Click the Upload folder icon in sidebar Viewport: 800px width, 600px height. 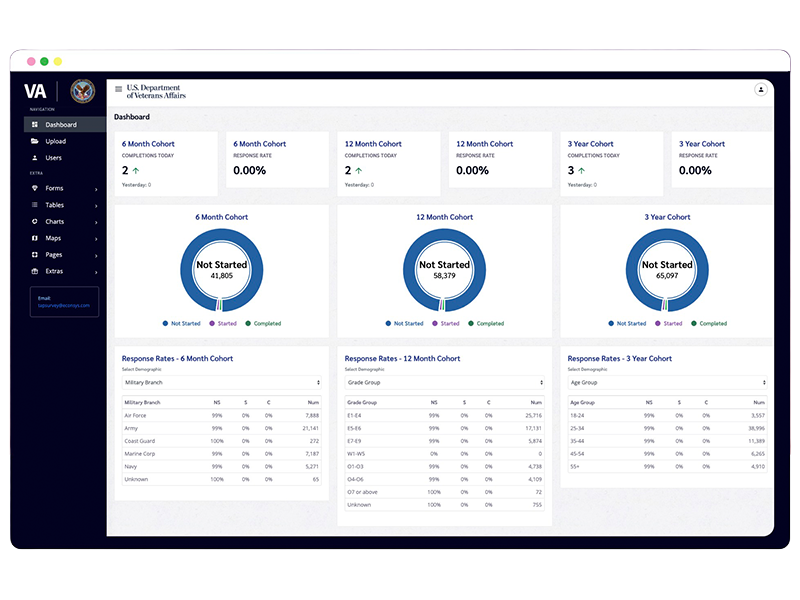click(35, 141)
